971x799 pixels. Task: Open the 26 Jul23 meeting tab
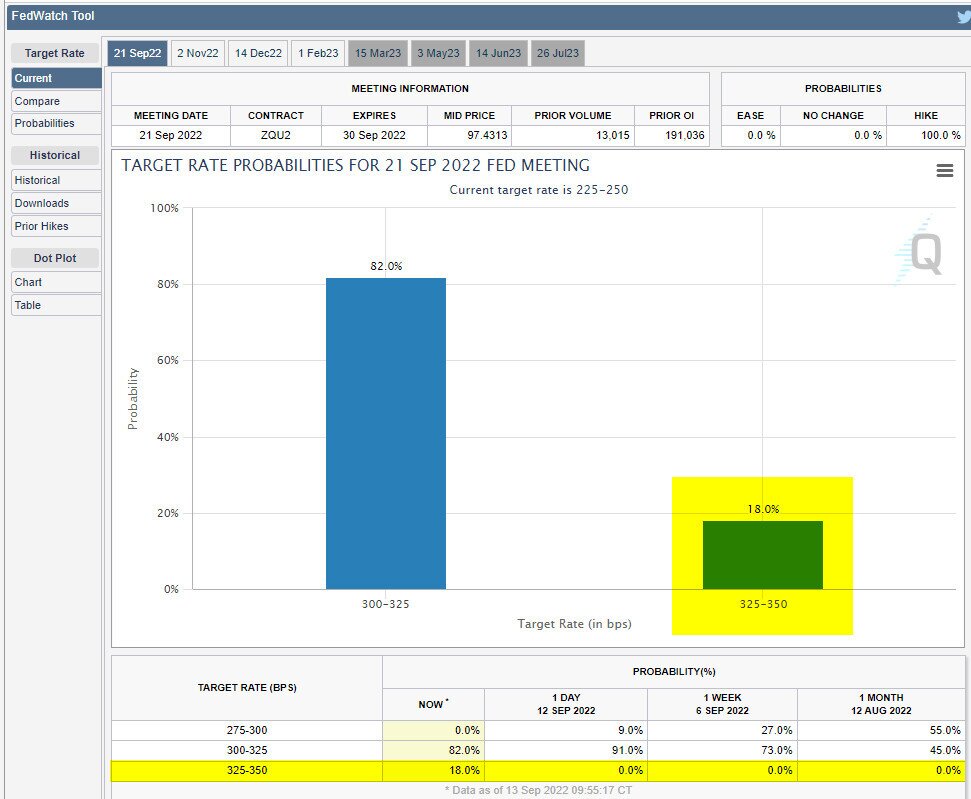(558, 53)
